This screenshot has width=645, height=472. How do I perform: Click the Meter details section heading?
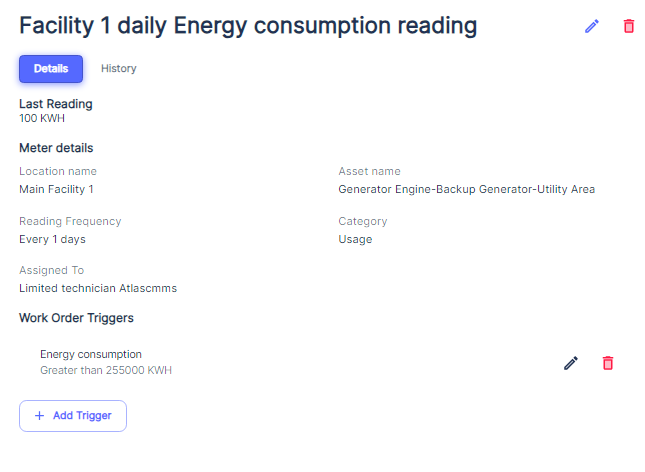click(x=56, y=148)
